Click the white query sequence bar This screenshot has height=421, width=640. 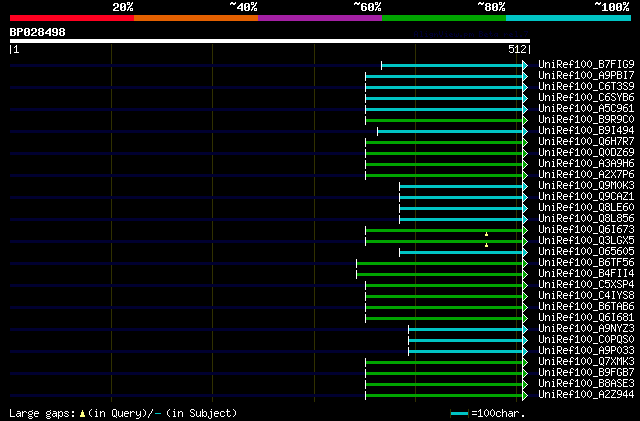click(x=270, y=41)
